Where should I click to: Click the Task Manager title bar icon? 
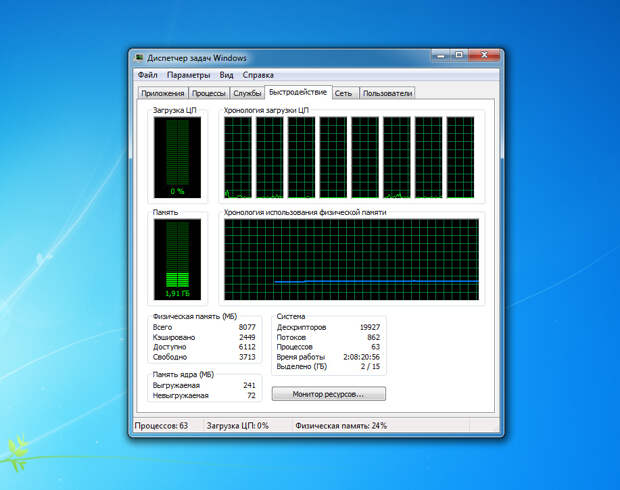[139, 58]
